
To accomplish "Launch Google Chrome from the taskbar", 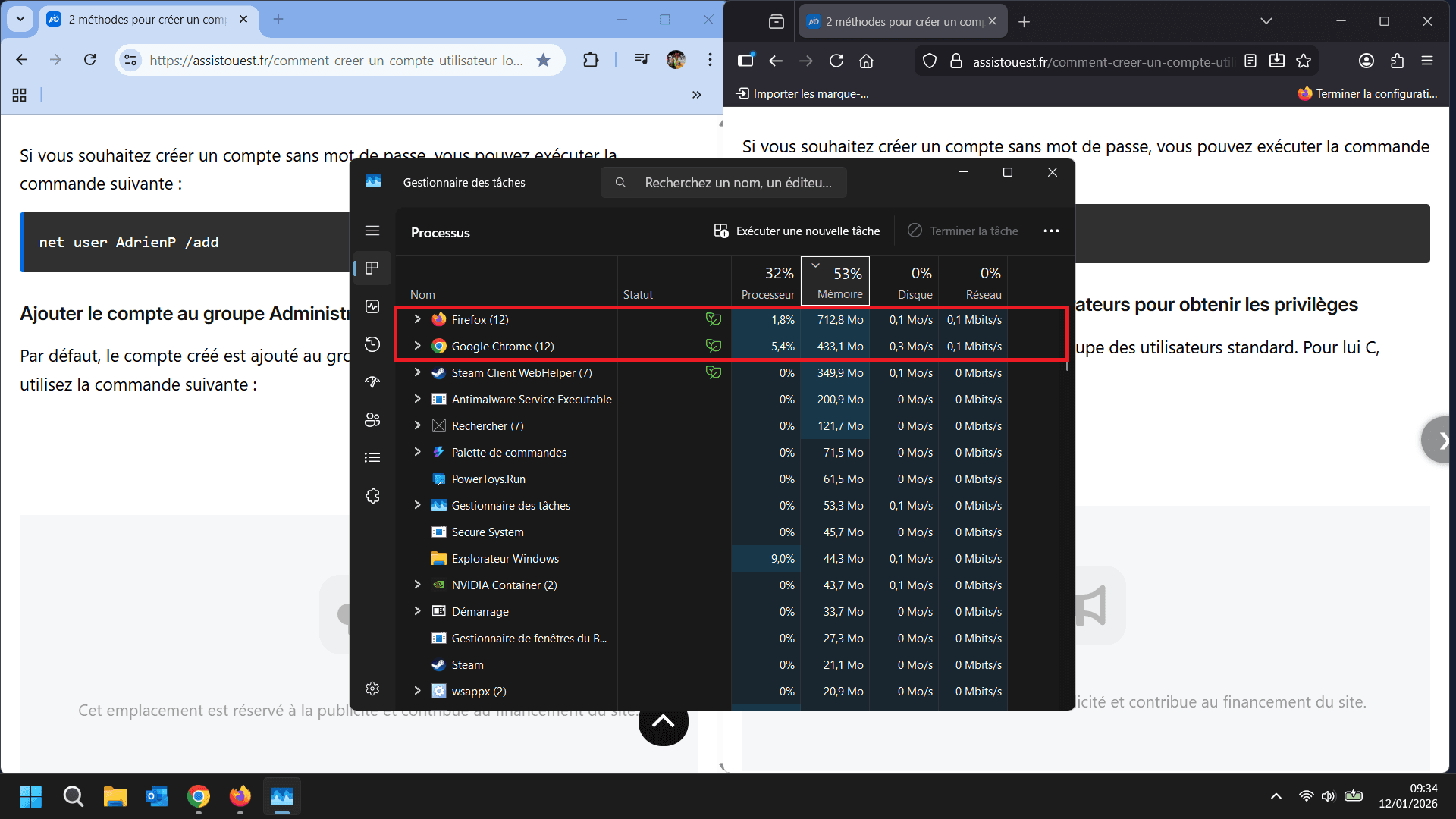I will pos(198,796).
